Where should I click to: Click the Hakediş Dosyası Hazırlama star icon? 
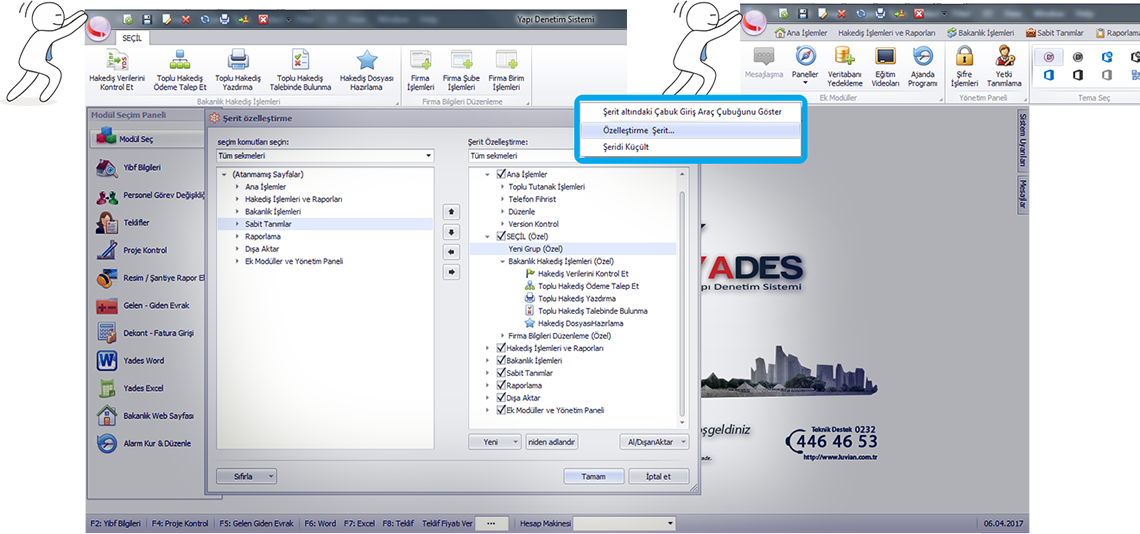click(x=367, y=60)
